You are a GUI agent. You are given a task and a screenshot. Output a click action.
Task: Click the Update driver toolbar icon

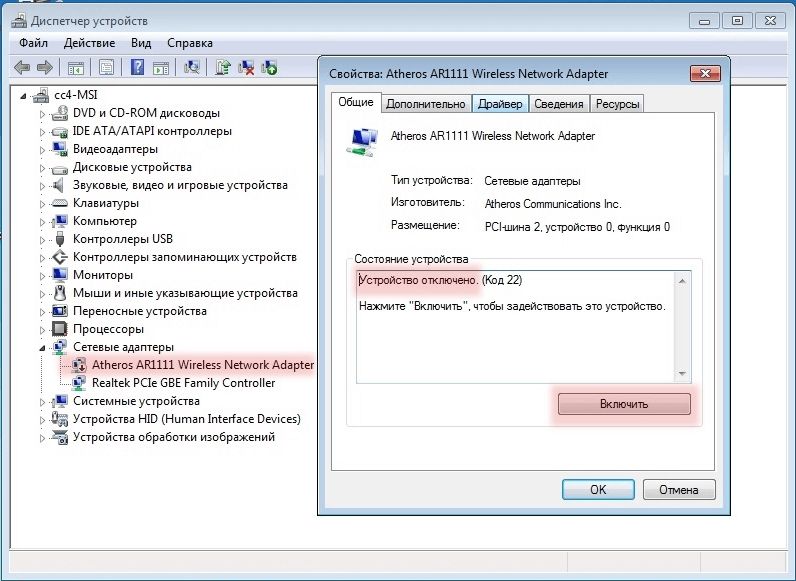224,68
